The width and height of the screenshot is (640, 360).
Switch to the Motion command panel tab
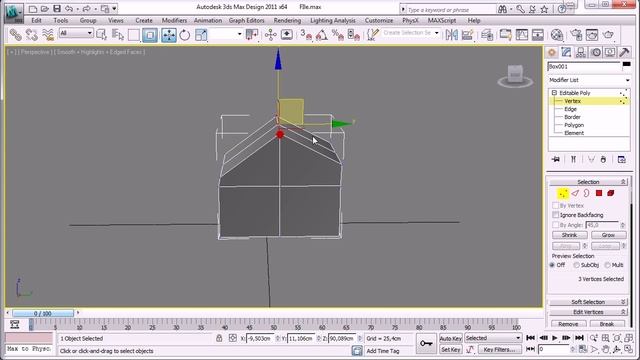(596, 53)
